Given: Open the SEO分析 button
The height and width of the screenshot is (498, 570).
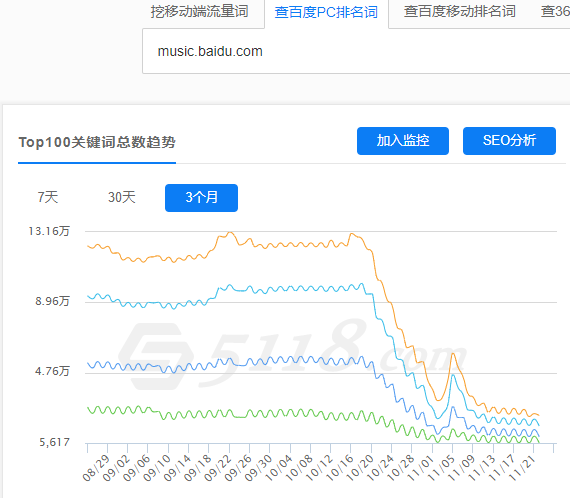Looking at the screenshot, I should coord(509,141).
